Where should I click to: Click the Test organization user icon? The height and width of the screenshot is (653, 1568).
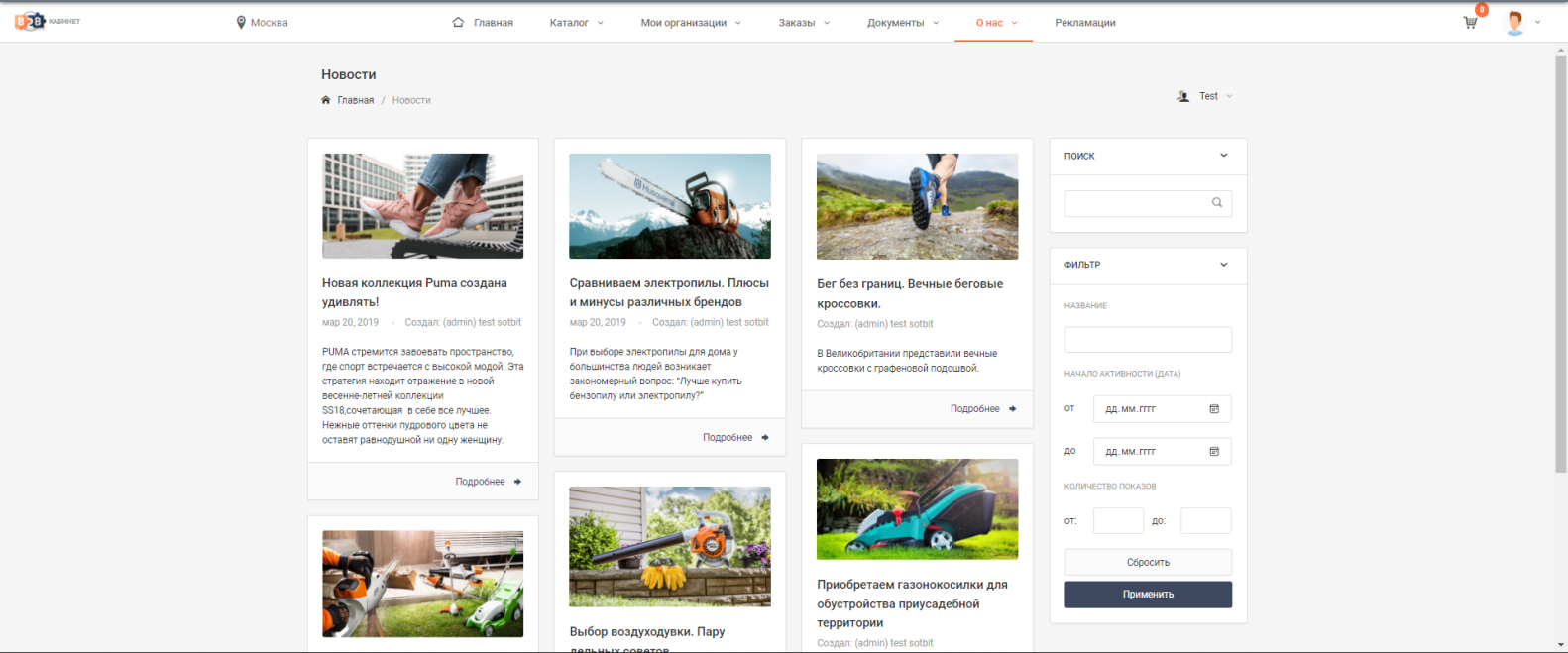tap(1183, 96)
